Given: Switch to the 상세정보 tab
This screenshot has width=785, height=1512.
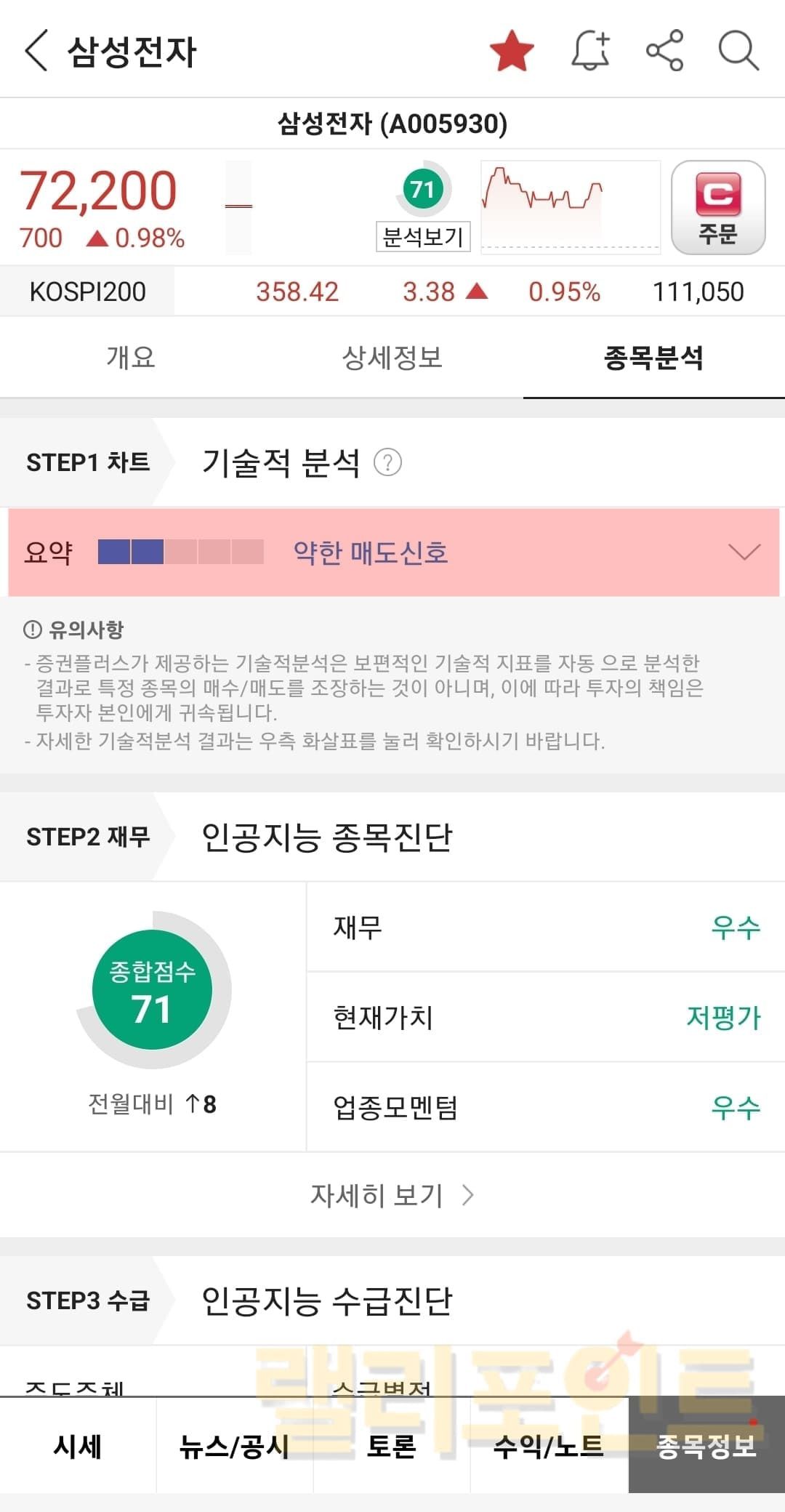Looking at the screenshot, I should click(392, 357).
